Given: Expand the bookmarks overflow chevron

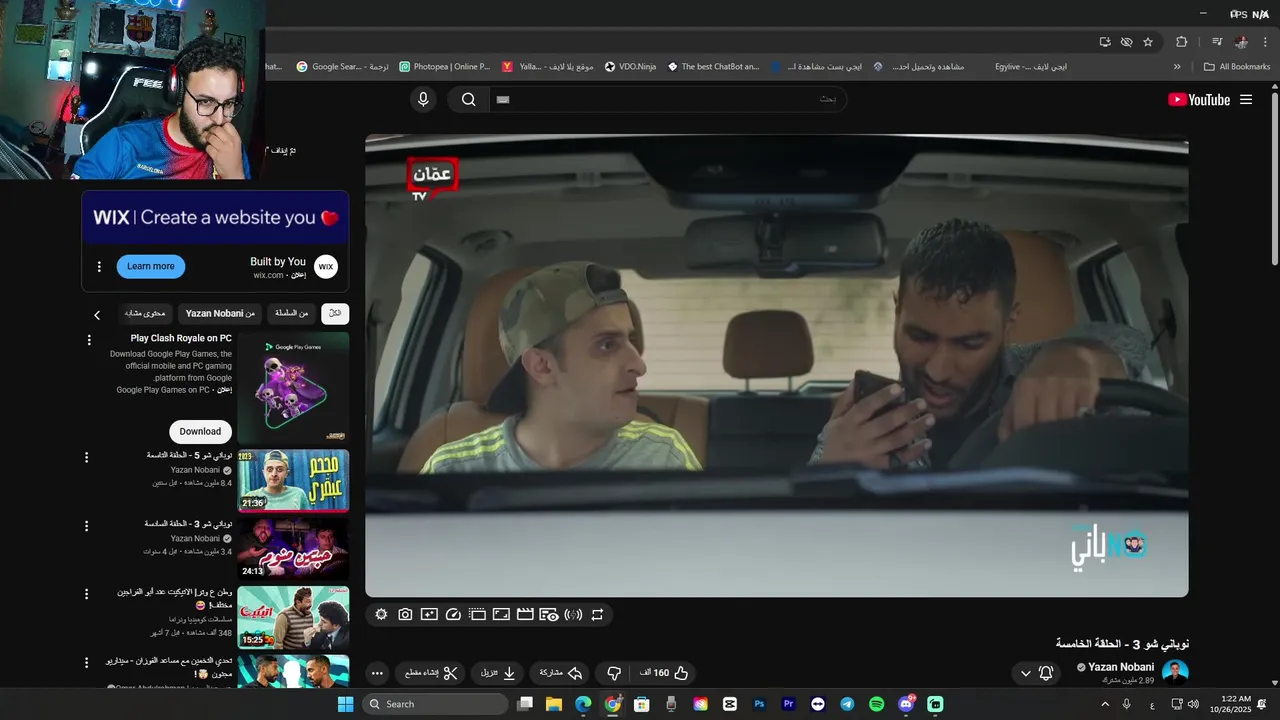Looking at the screenshot, I should [1177, 67].
